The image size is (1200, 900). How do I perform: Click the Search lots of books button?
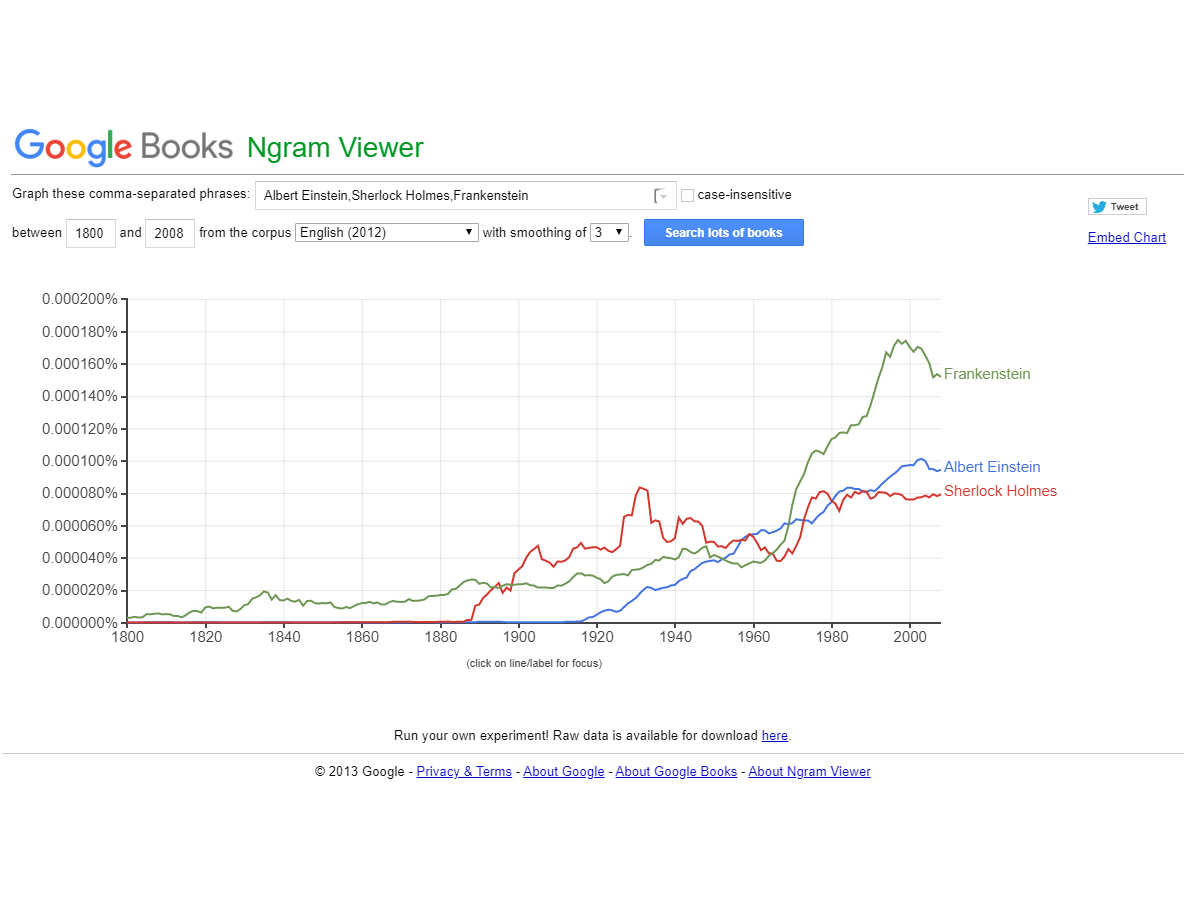click(723, 233)
